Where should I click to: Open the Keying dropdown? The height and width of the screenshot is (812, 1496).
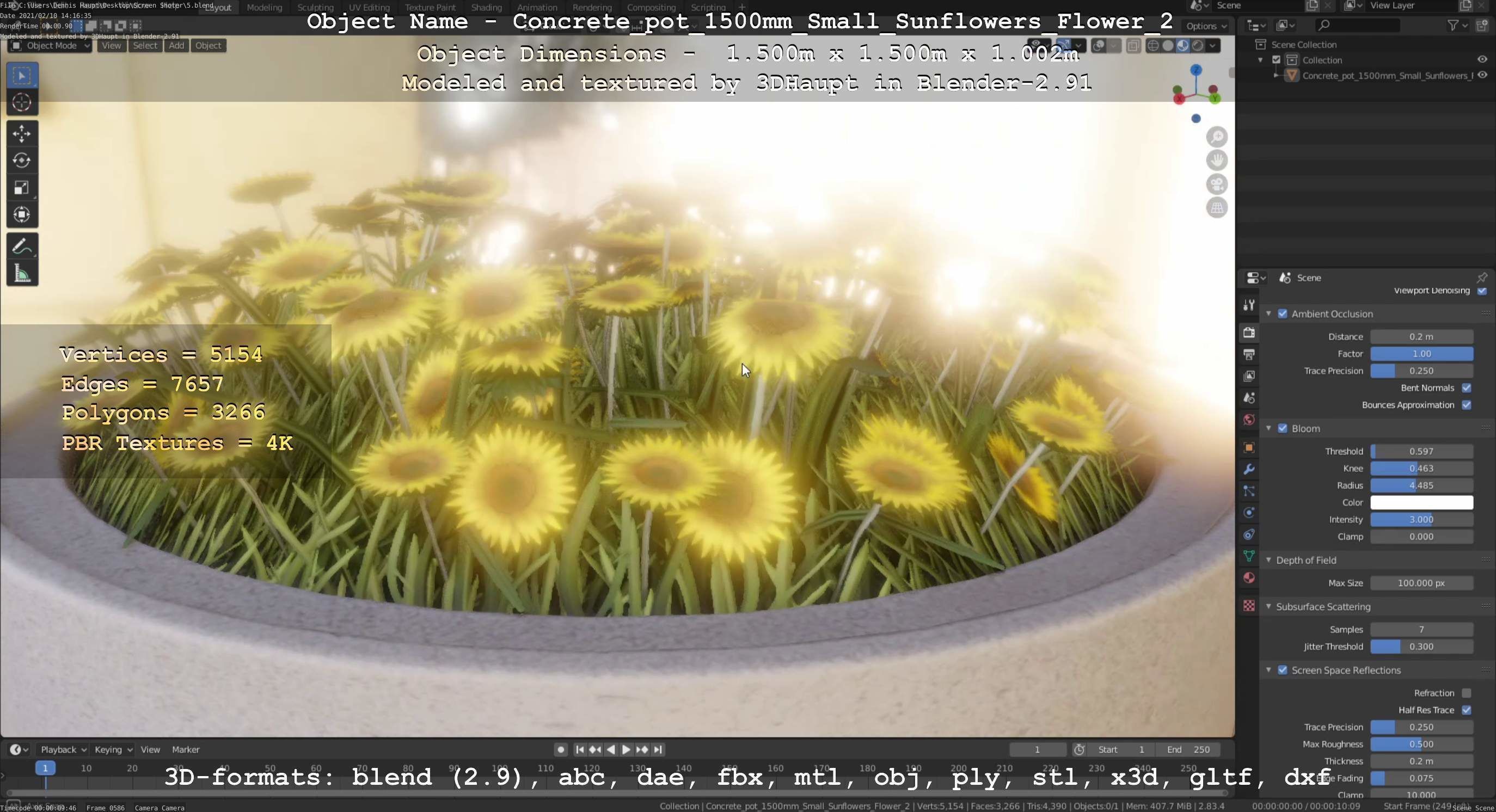coord(113,750)
